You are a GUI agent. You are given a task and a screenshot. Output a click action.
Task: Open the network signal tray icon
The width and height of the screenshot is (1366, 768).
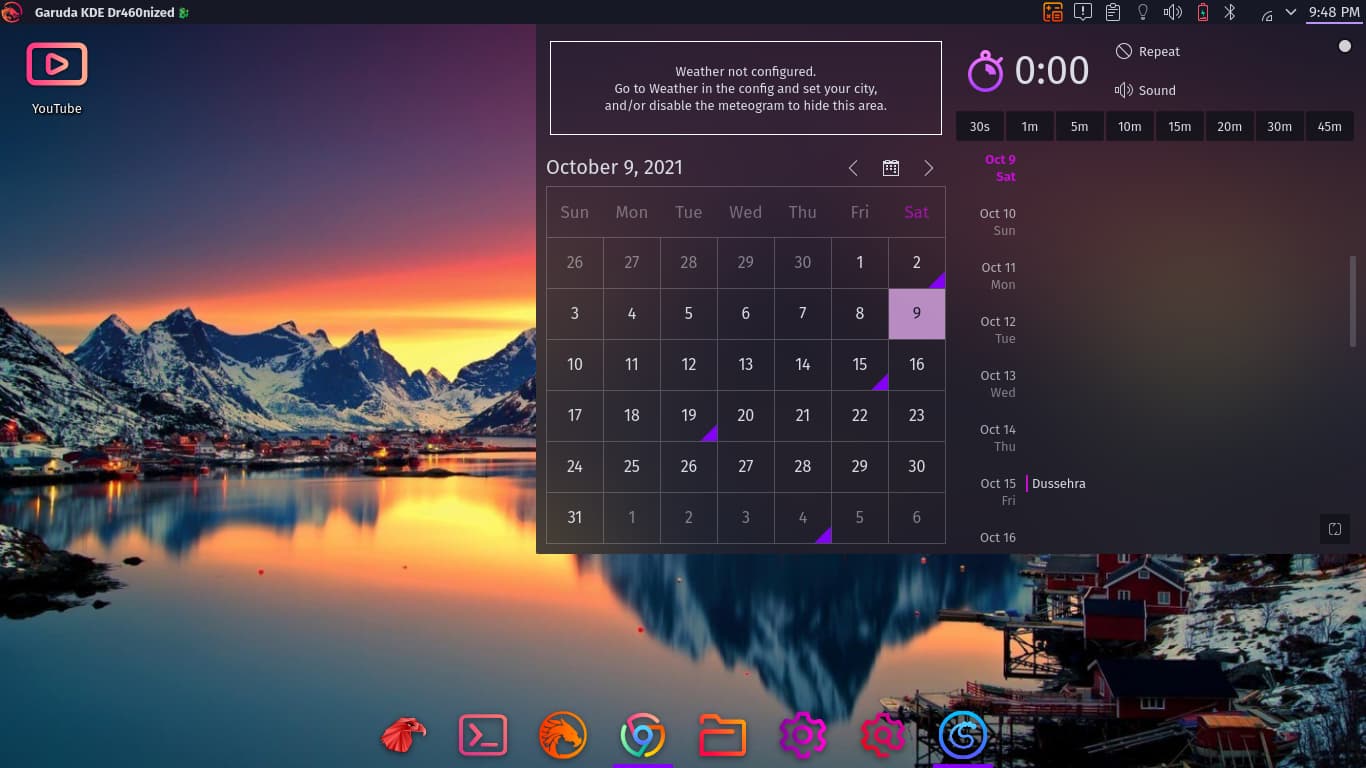[1266, 14]
